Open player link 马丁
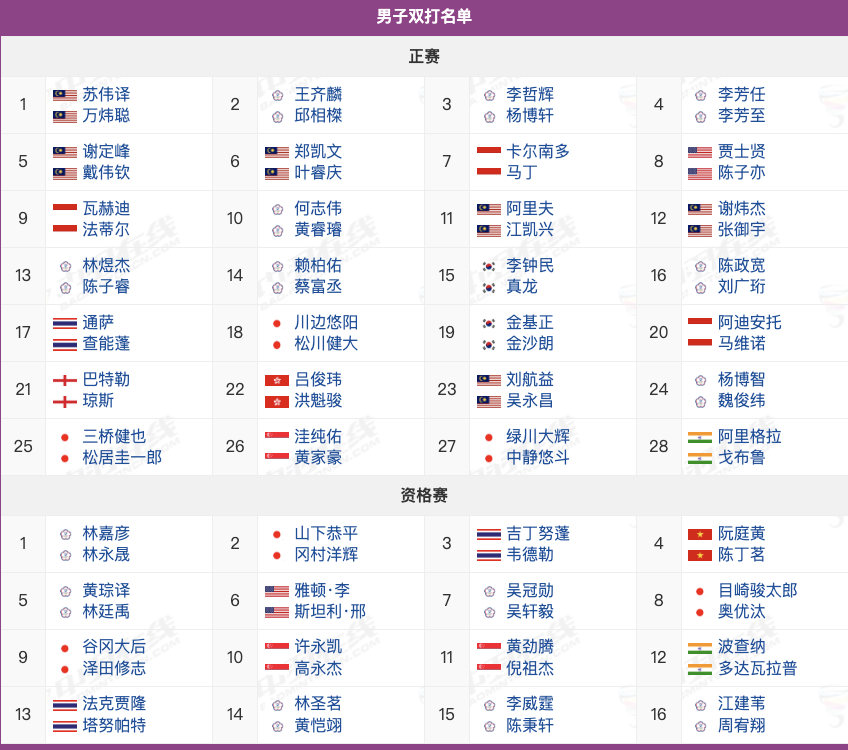848x750 pixels. 521,172
